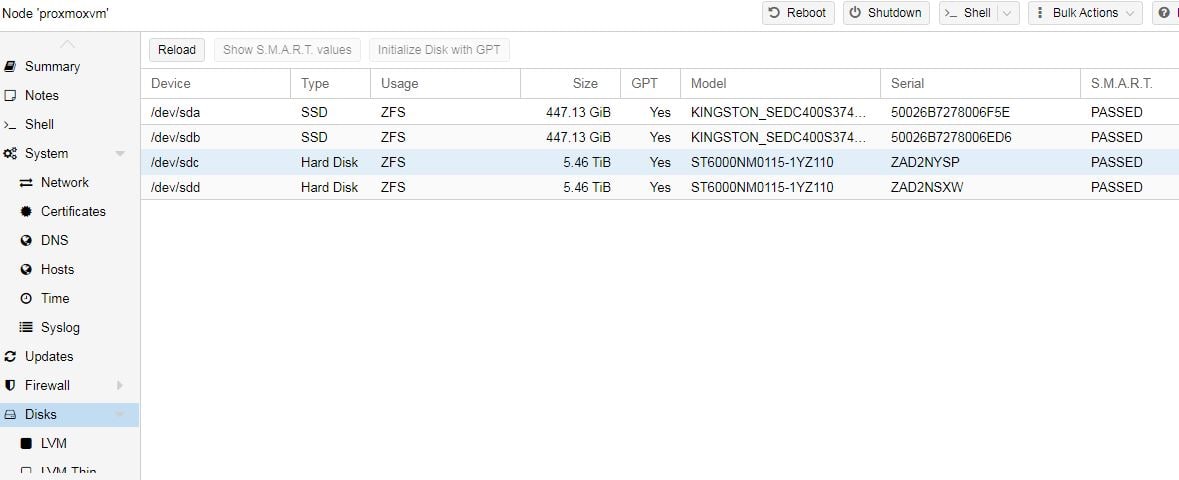The width and height of the screenshot is (1179, 480).
Task: Click serial number ZAD2NYSP
Action: 925,162
